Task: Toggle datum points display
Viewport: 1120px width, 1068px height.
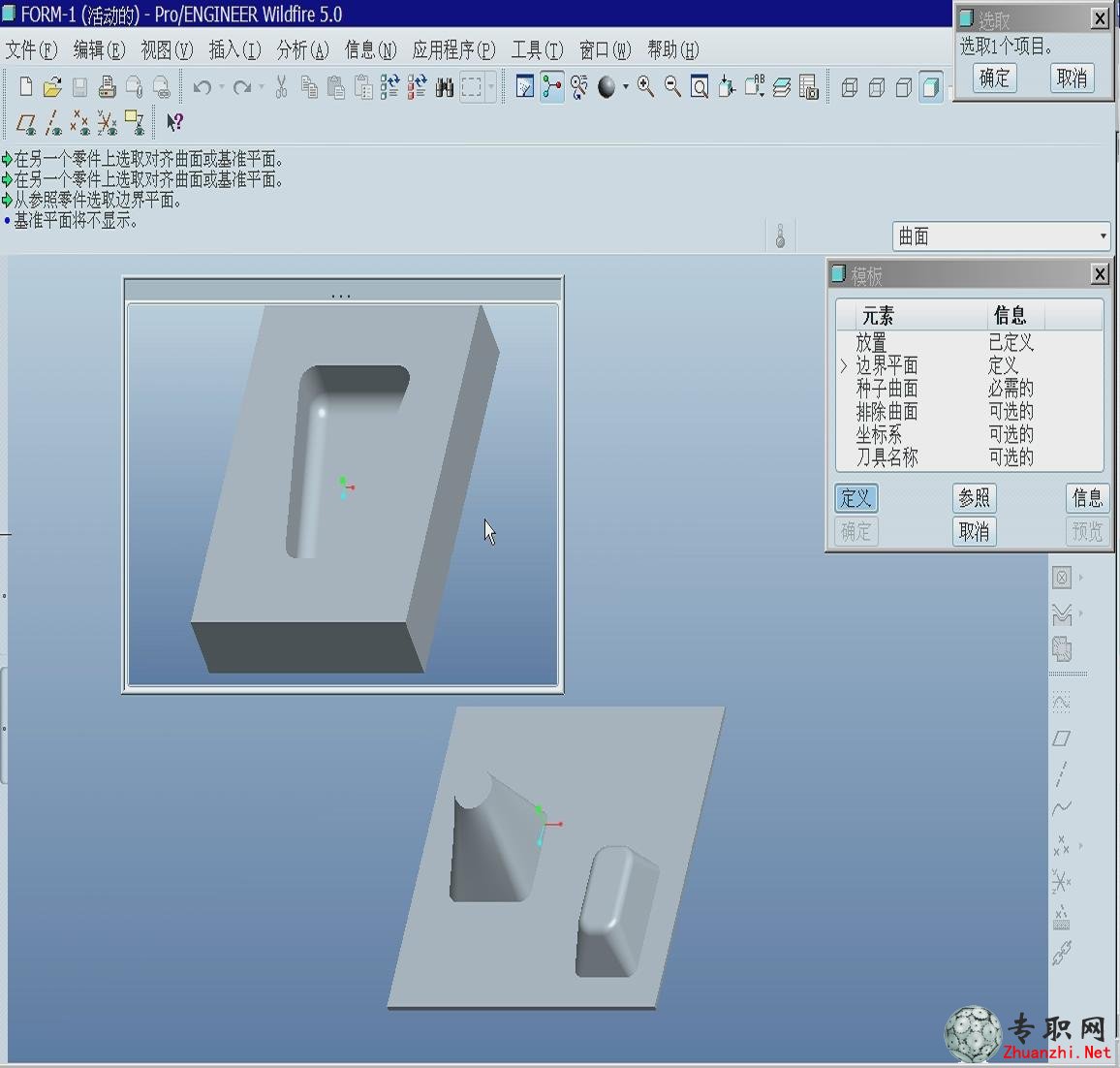Action: click(x=80, y=124)
